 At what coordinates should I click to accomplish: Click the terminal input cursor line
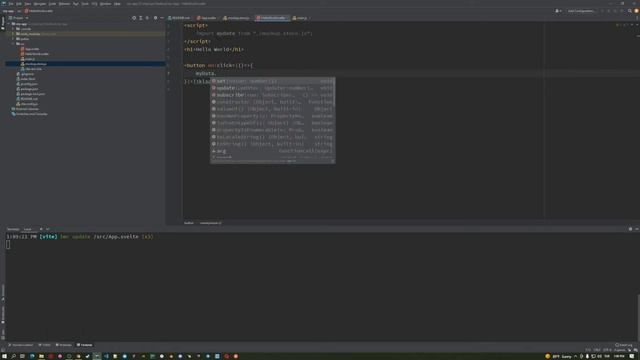coord(8,244)
